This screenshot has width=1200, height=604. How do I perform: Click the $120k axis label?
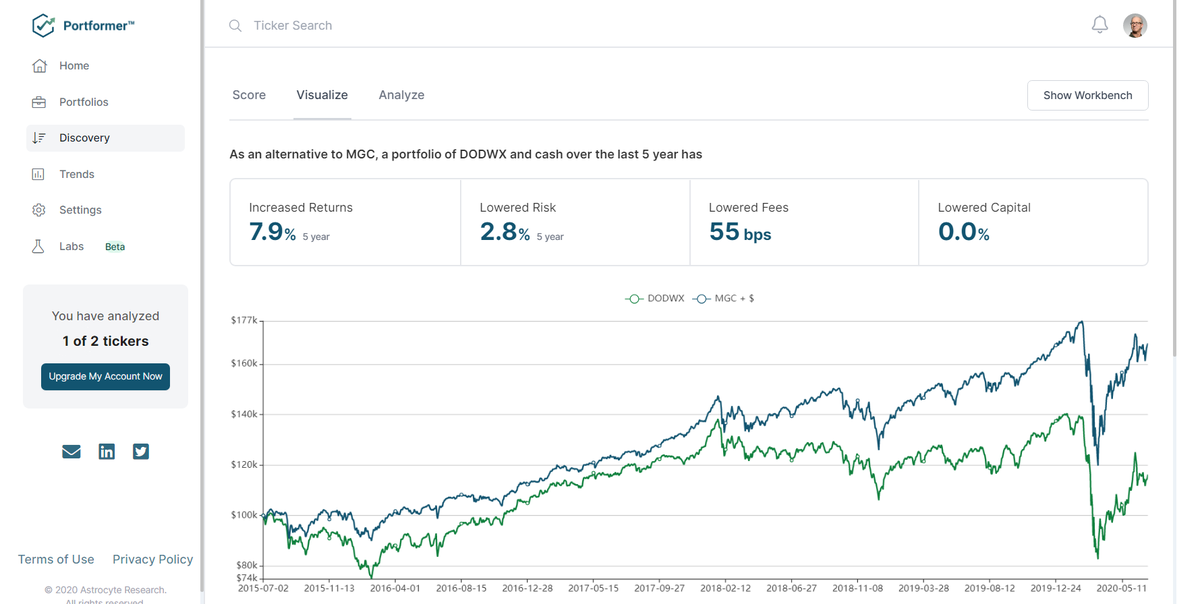point(244,465)
